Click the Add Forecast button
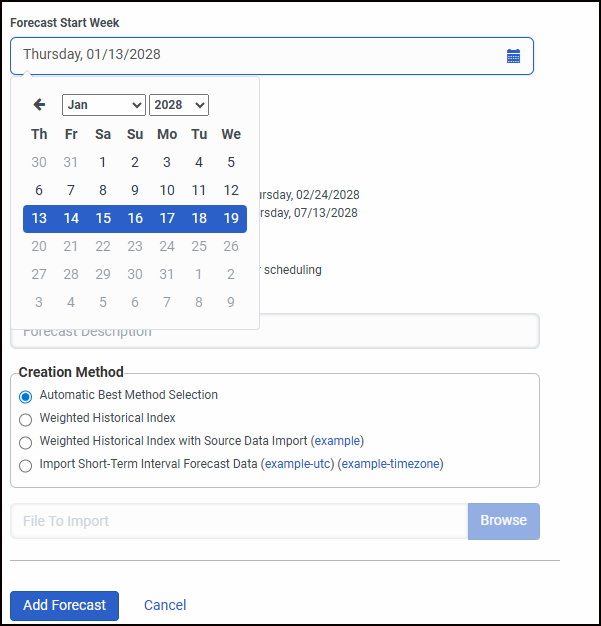Image resolution: width=601 pixels, height=626 pixels. click(64, 605)
